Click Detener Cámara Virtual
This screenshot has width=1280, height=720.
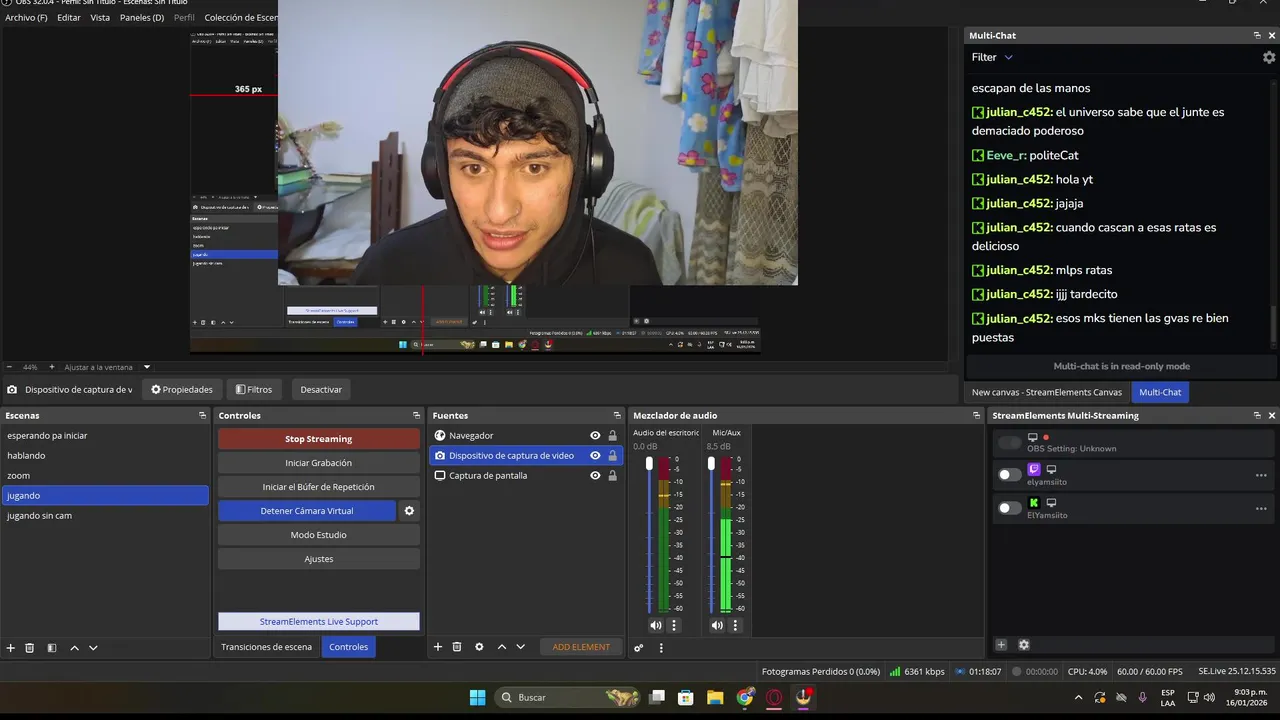(x=307, y=511)
